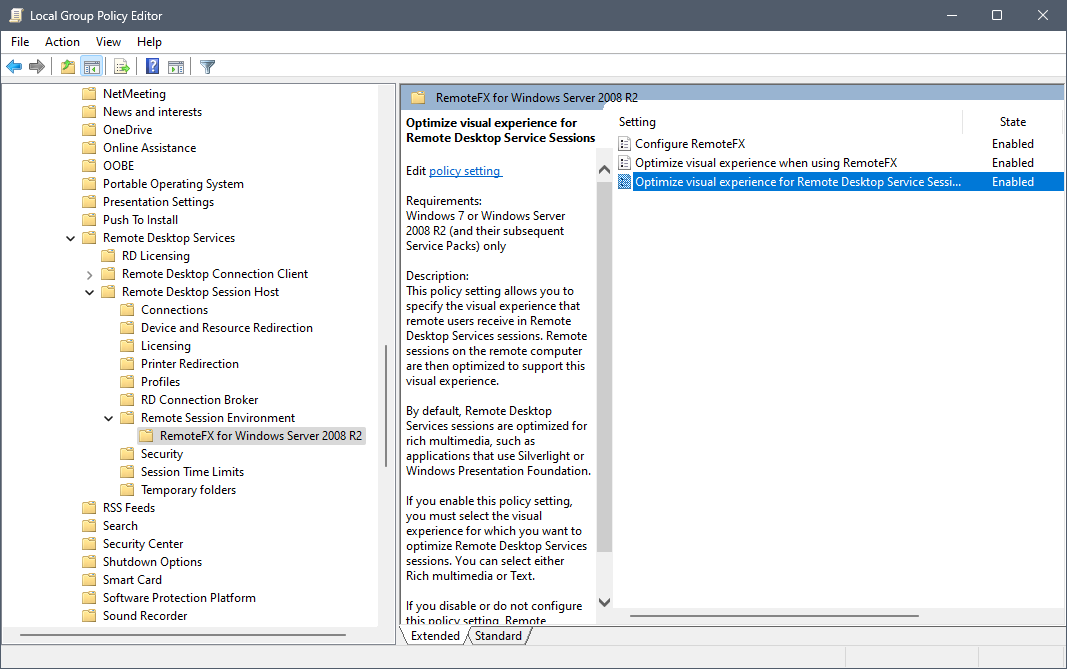This screenshot has height=669, width=1067.
Task: Go up one level with the folder-arrow icon
Action: (x=67, y=67)
